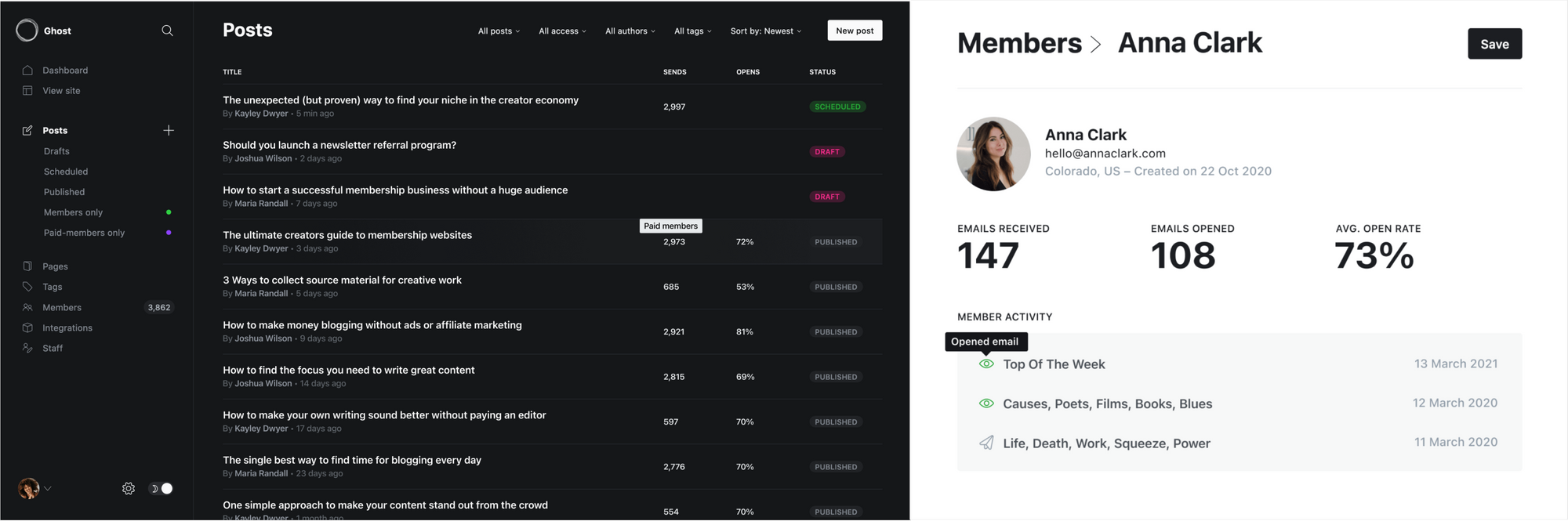Image resolution: width=1568 pixels, height=521 pixels.
Task: Click the 13 March 2021 date
Action: point(1456,364)
